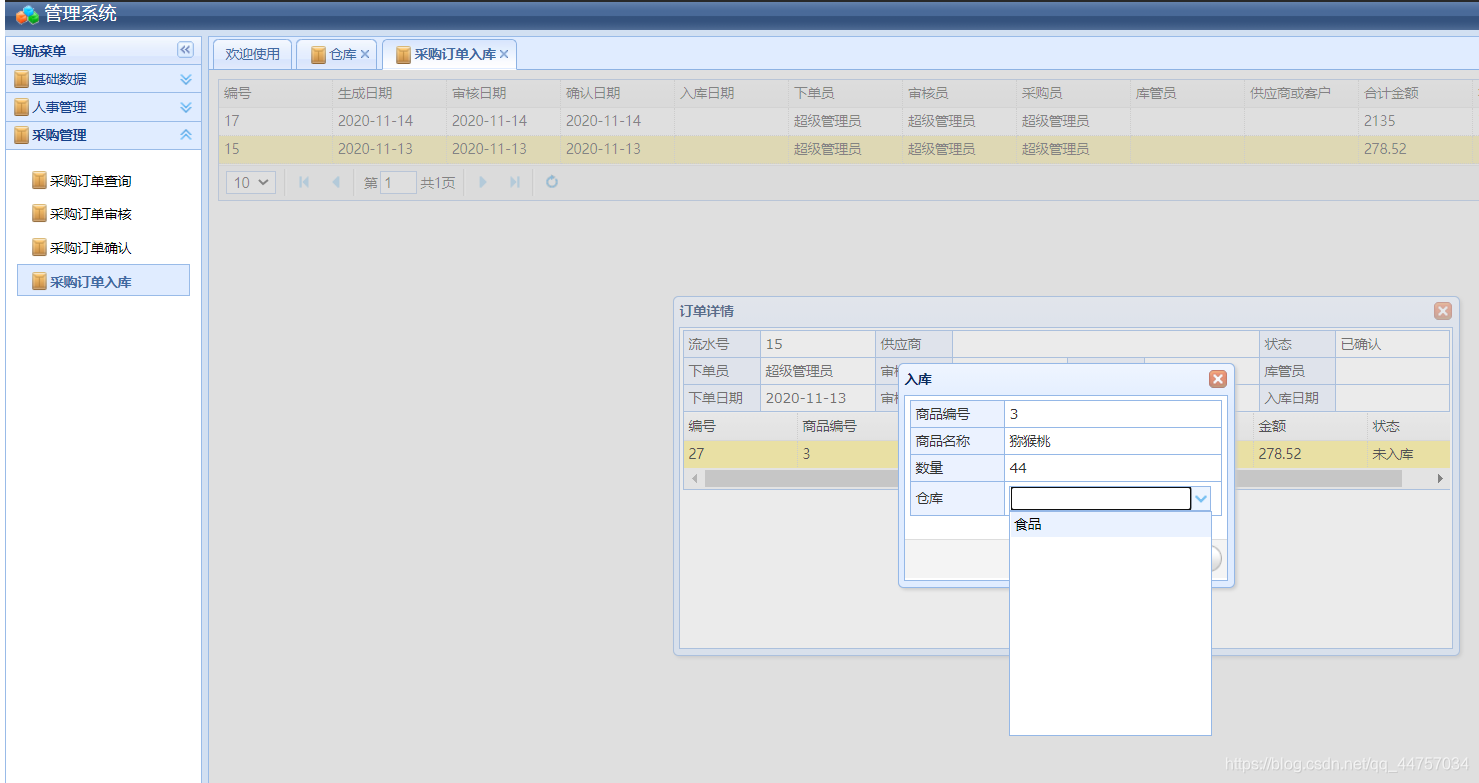The height and width of the screenshot is (783, 1479).
Task: Click the 确认日期 column header
Action: pyautogui.click(x=617, y=93)
